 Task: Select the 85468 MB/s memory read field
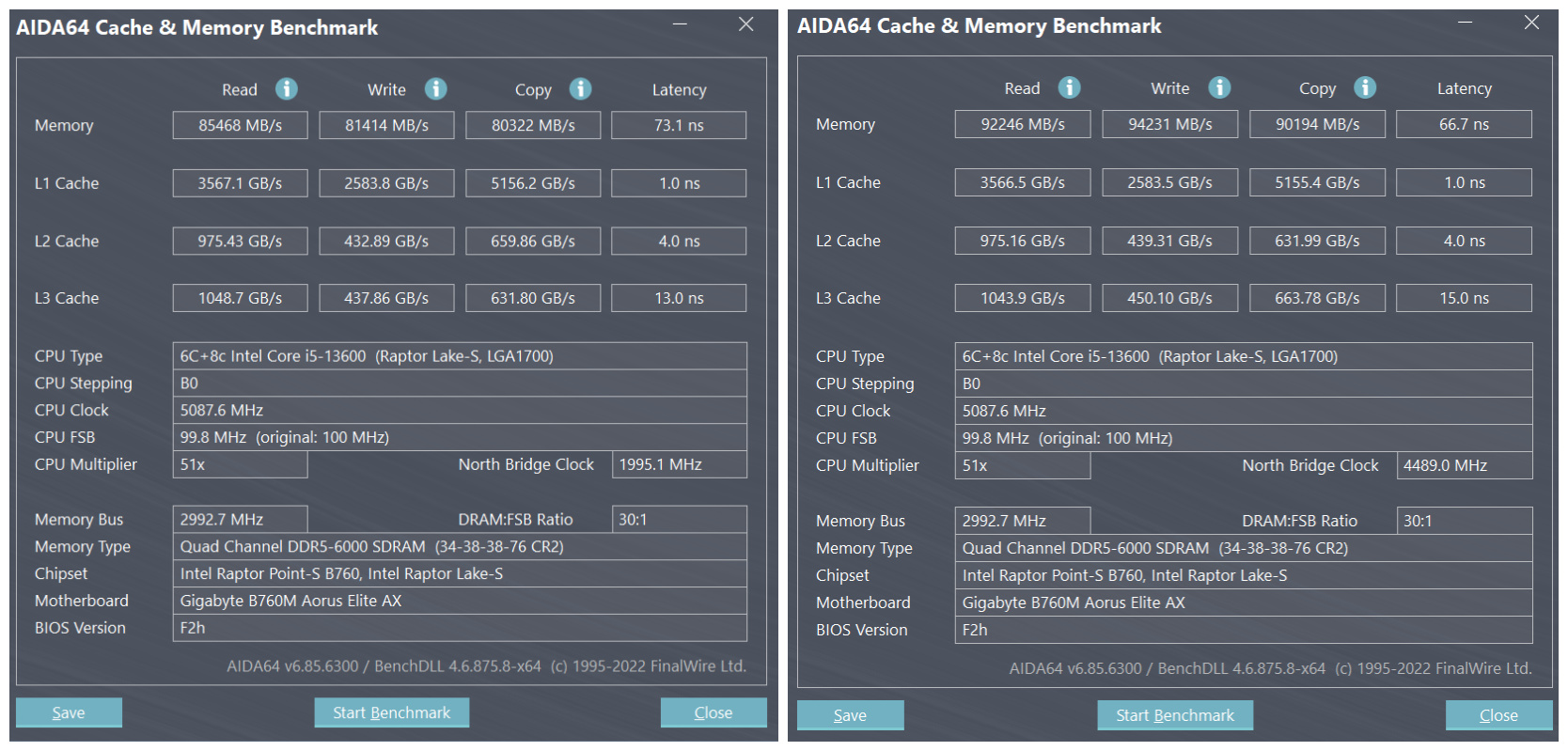[x=240, y=125]
